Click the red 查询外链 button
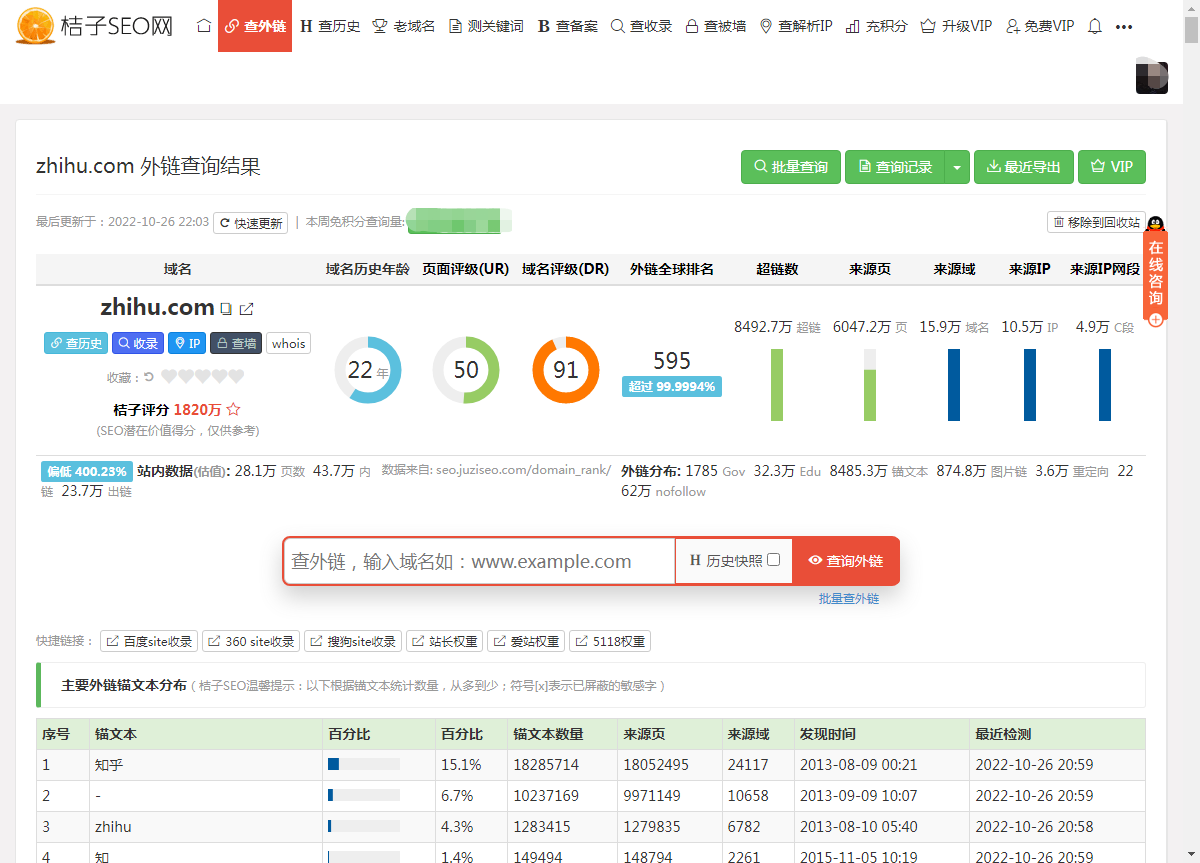 (x=846, y=561)
